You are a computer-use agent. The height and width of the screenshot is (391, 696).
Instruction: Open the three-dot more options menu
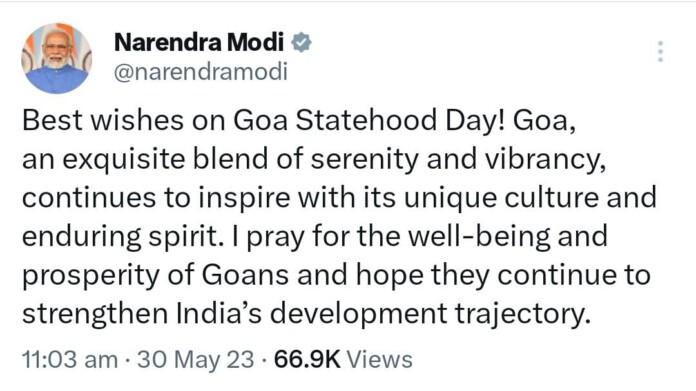pyautogui.click(x=660, y=51)
